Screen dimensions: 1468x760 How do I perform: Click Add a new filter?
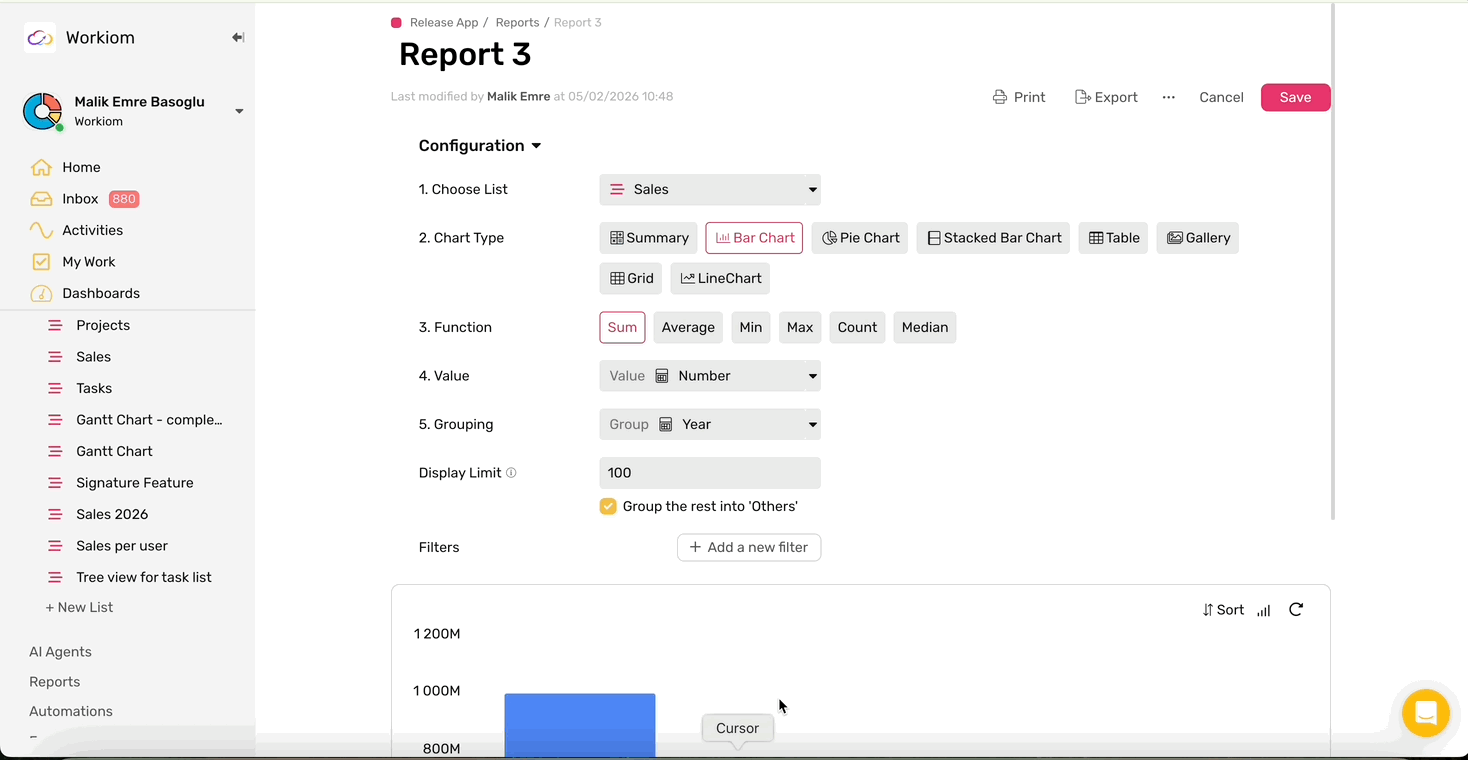coord(749,547)
